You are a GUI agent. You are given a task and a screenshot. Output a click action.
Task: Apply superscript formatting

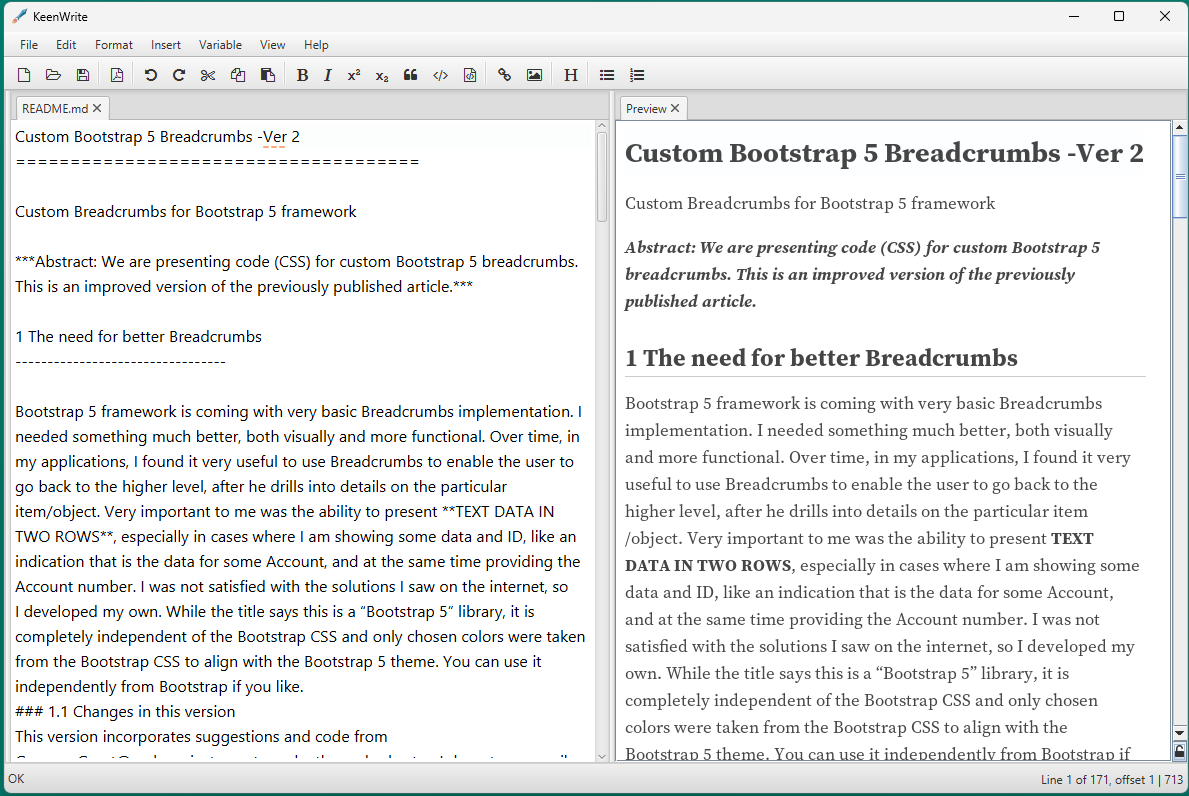[354, 75]
